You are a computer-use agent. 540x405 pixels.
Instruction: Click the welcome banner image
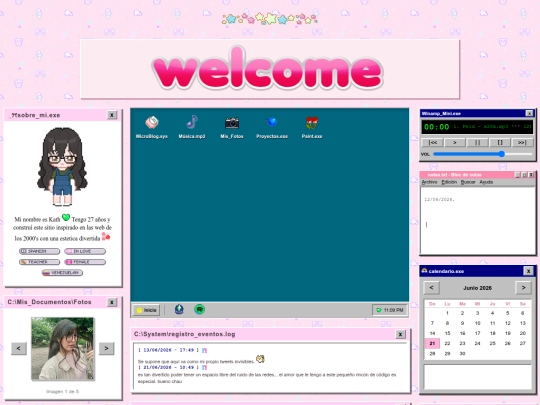pyautogui.click(x=270, y=69)
